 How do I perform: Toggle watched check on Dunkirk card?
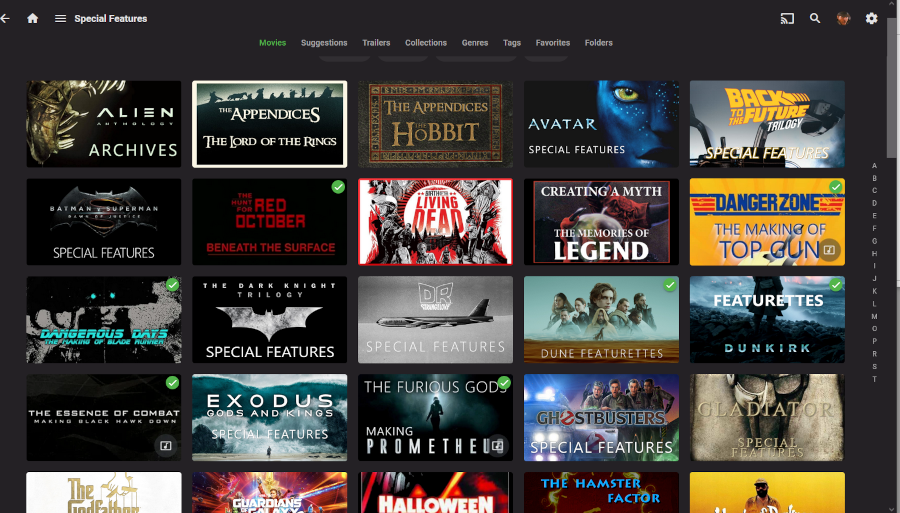click(836, 285)
